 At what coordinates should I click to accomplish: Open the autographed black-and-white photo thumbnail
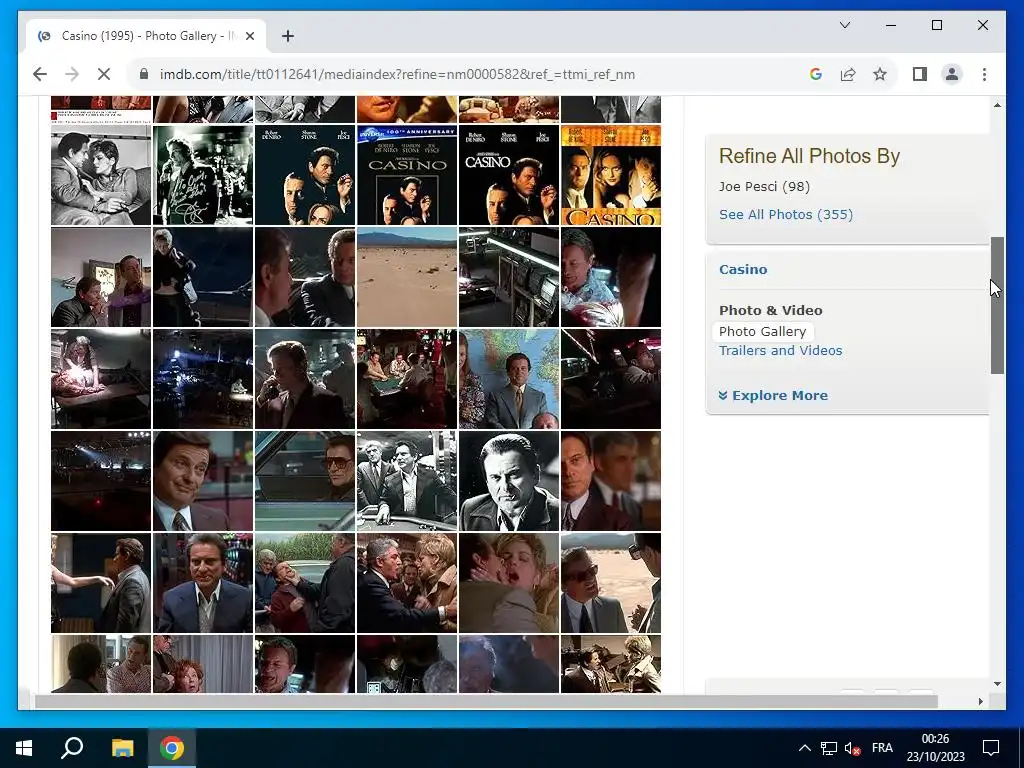(x=202, y=175)
